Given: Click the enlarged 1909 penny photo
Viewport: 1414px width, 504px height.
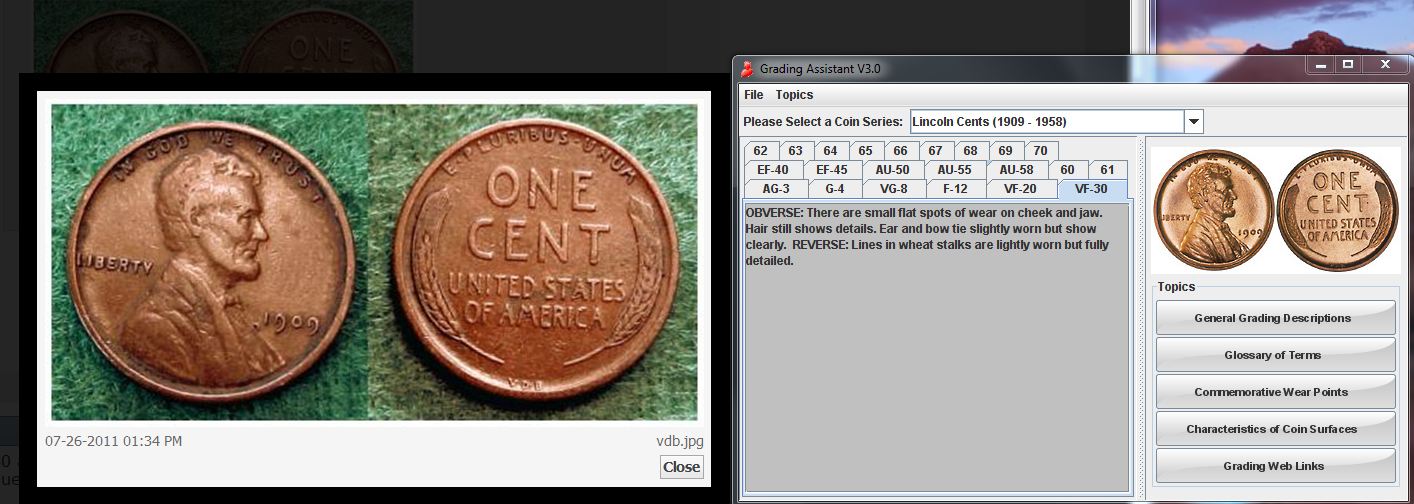Looking at the screenshot, I should pos(374,262).
